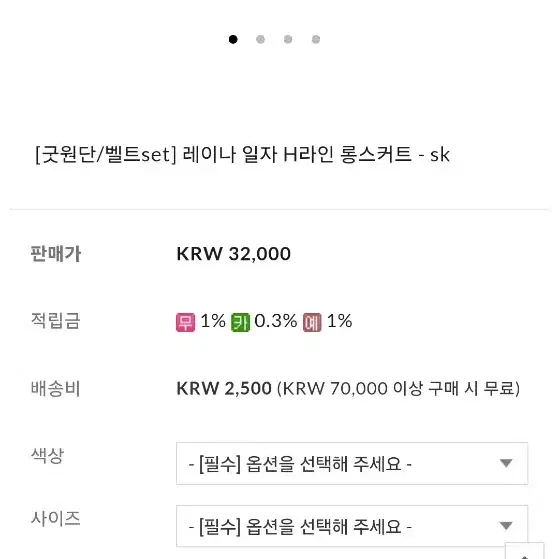559x559 pixels.
Task: Jump to the third image carousel dot
Action: (x=288, y=39)
